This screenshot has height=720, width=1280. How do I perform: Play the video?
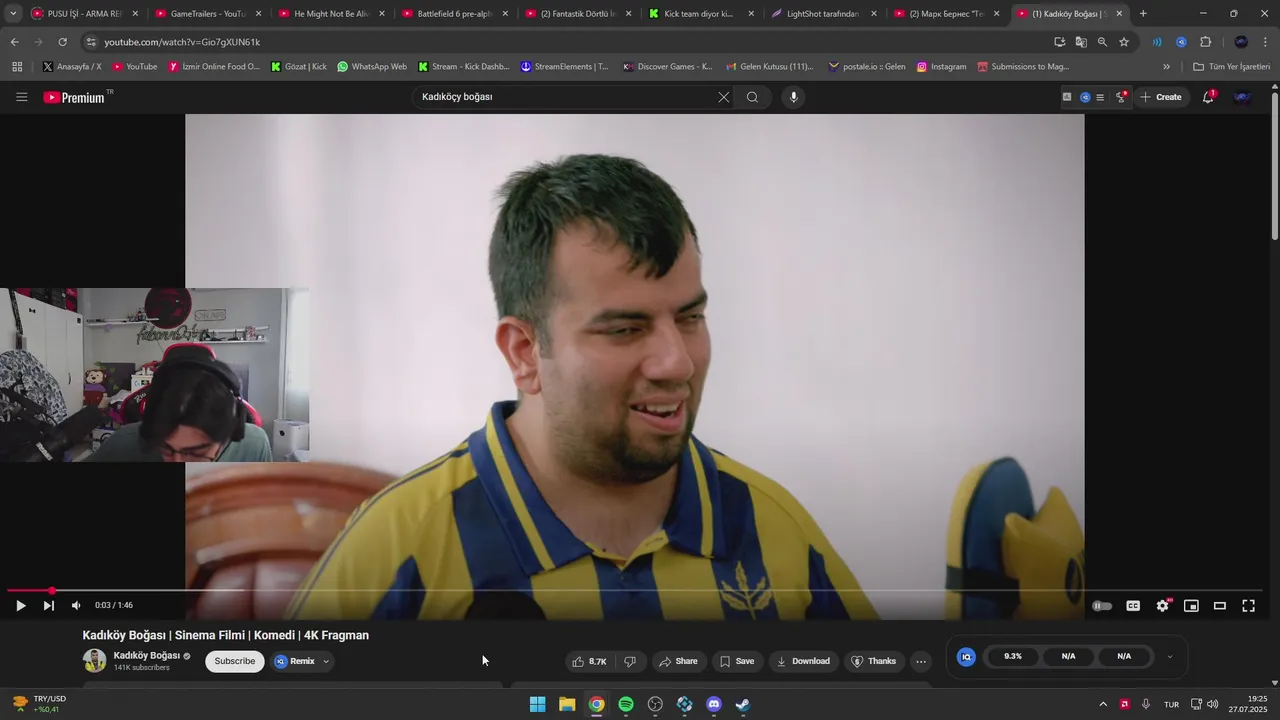click(20, 605)
